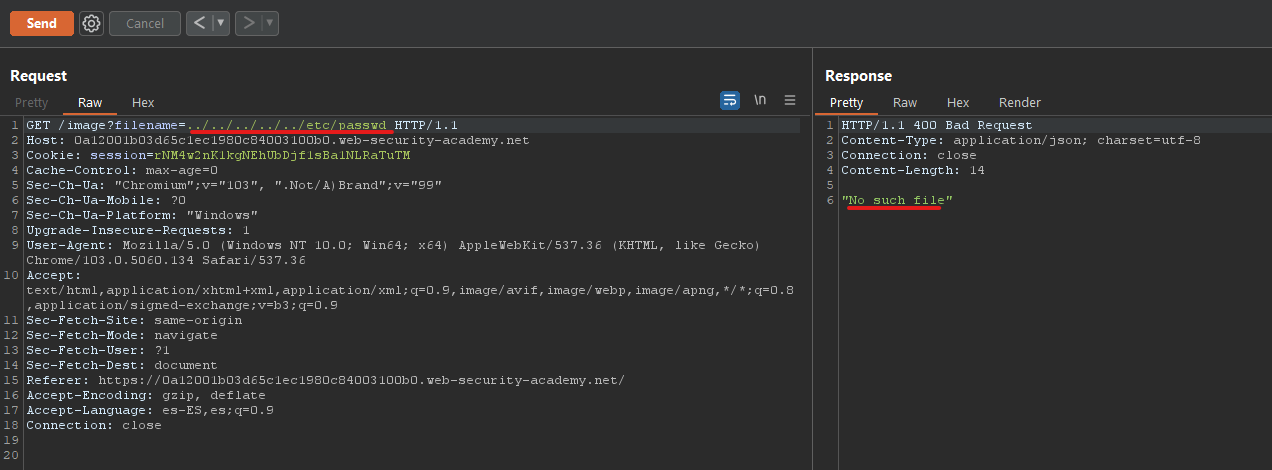Click HTTP/1.1 400 Bad Request status line
Image resolution: width=1272 pixels, height=470 pixels.
tap(937, 125)
